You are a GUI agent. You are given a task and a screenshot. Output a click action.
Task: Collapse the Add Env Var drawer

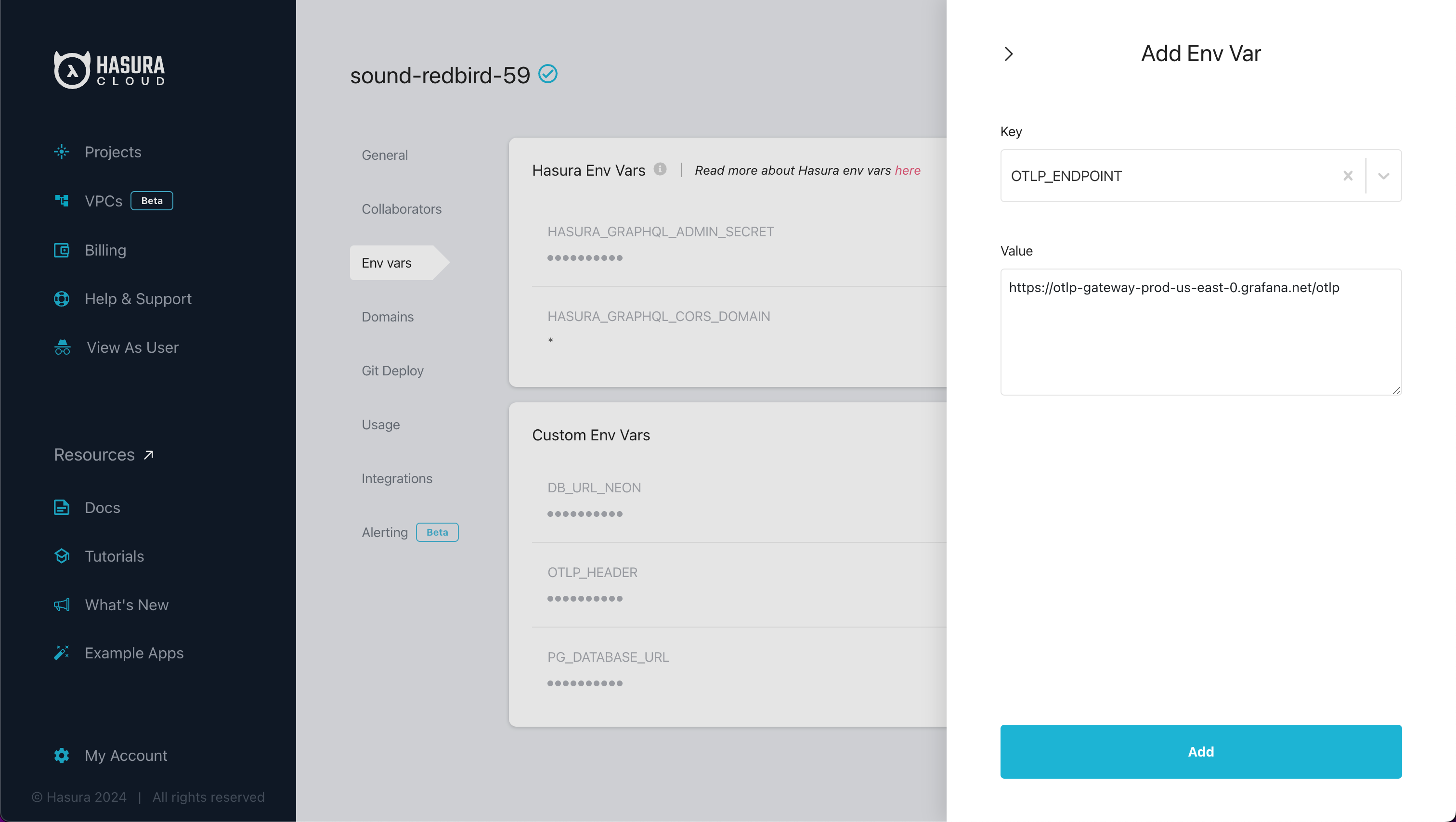1010,54
